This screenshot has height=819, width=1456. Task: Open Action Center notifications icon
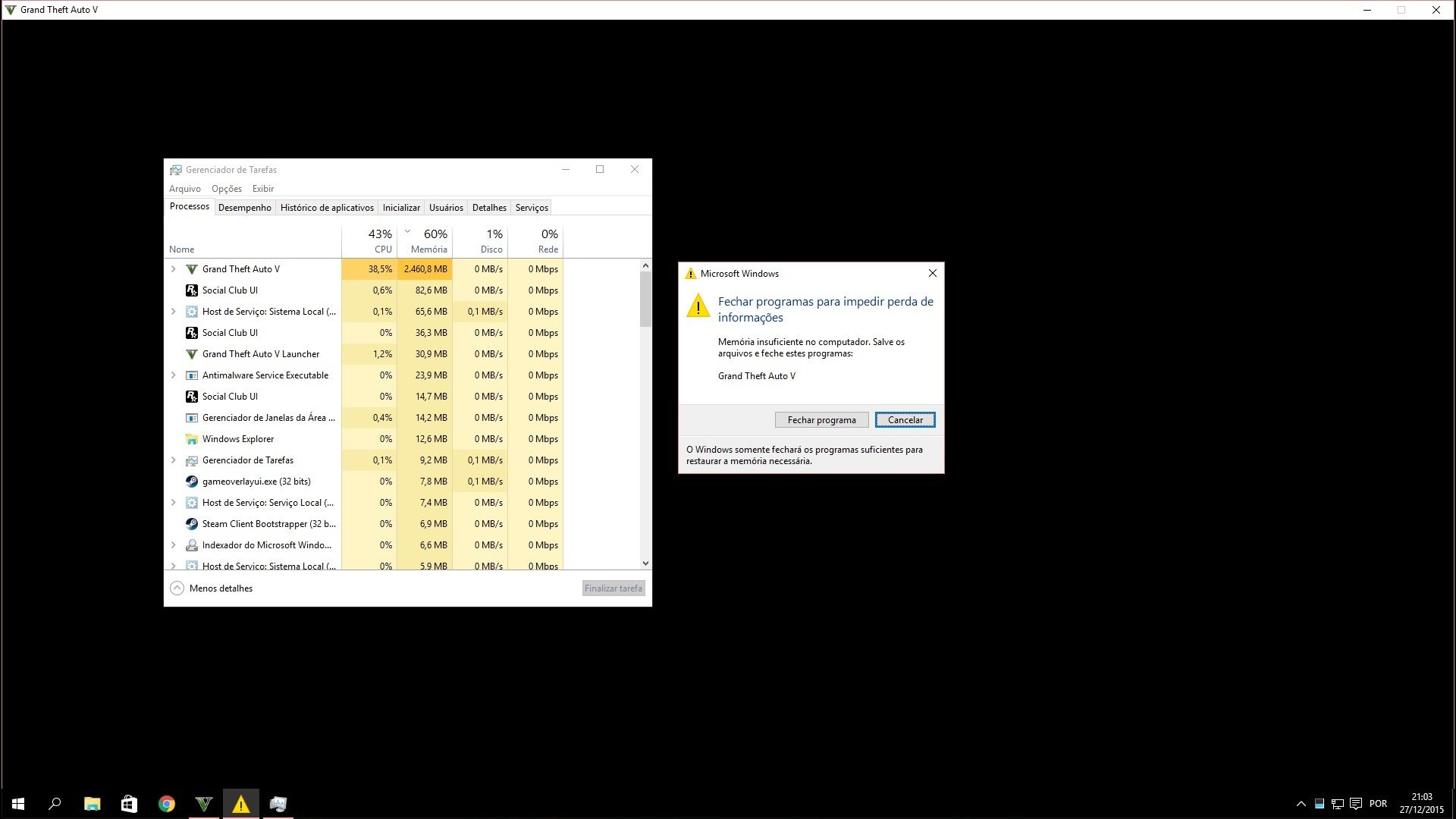(x=1356, y=804)
